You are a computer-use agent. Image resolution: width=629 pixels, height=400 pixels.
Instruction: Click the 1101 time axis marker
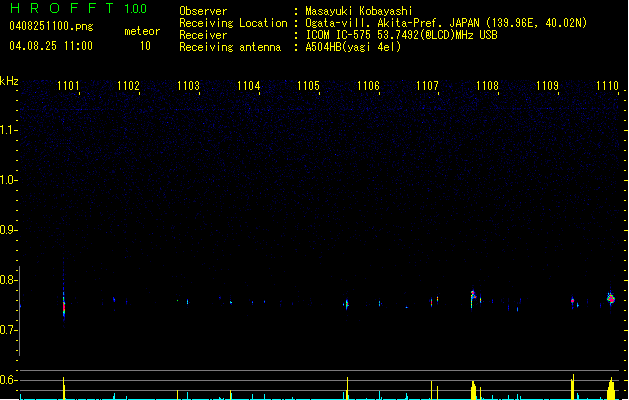click(x=68, y=86)
